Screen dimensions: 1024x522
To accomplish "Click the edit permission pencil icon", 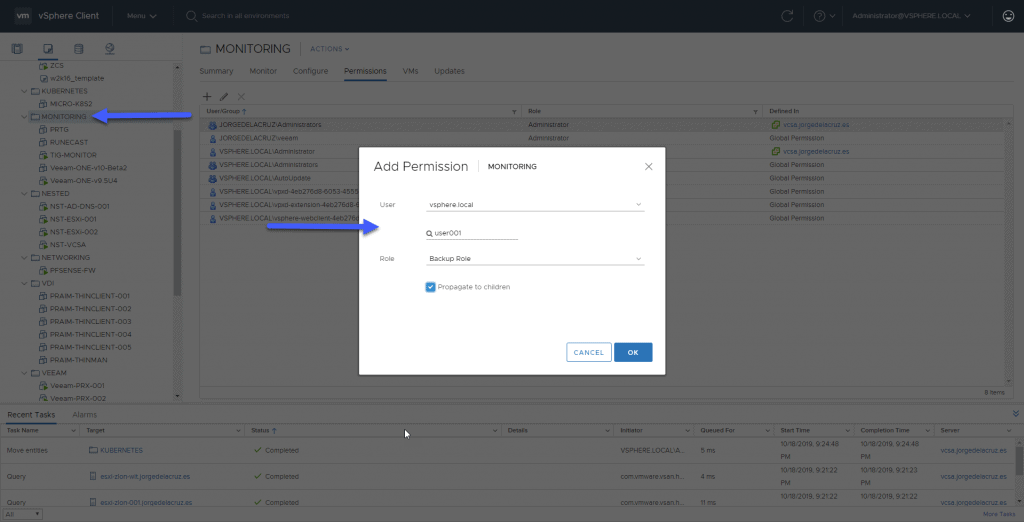I will pos(224,96).
